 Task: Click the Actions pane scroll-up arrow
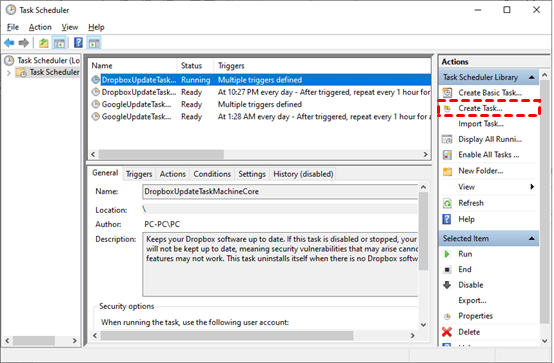coord(544,75)
